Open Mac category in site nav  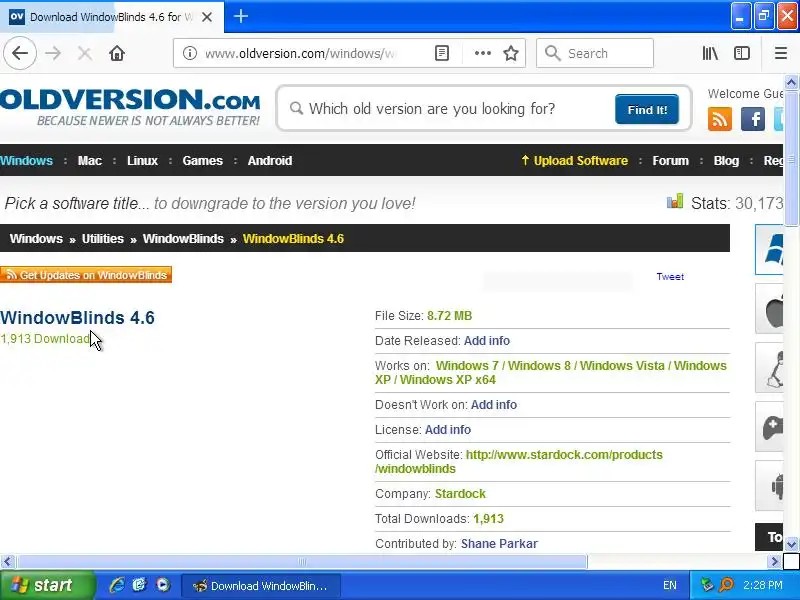pos(90,160)
